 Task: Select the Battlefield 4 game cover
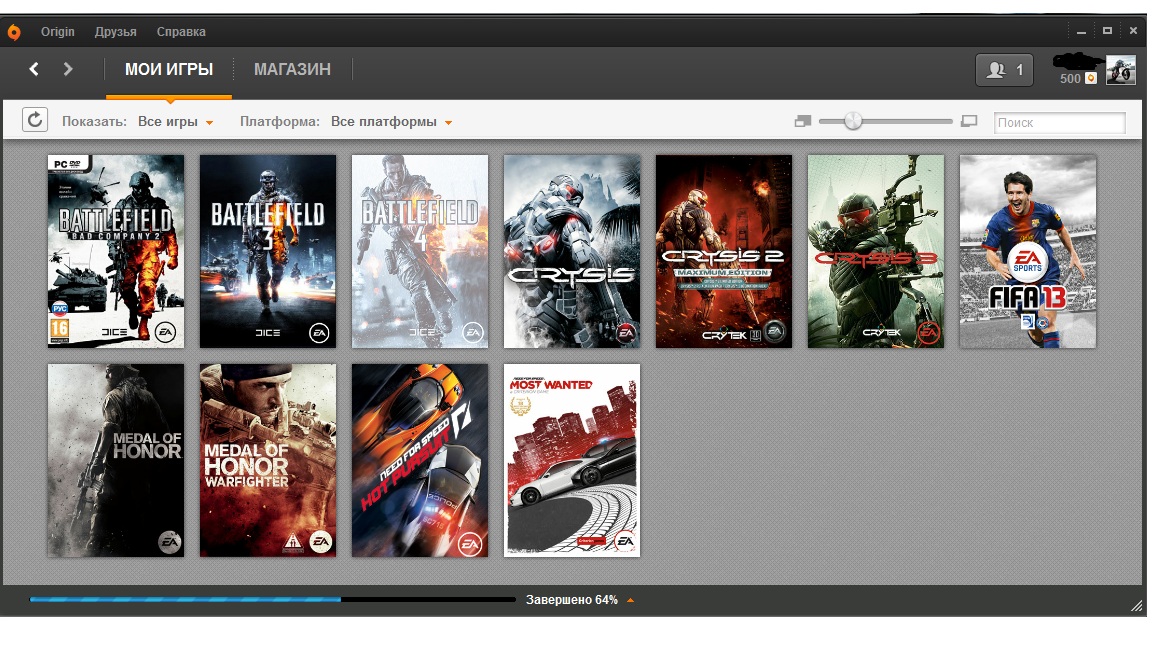420,251
